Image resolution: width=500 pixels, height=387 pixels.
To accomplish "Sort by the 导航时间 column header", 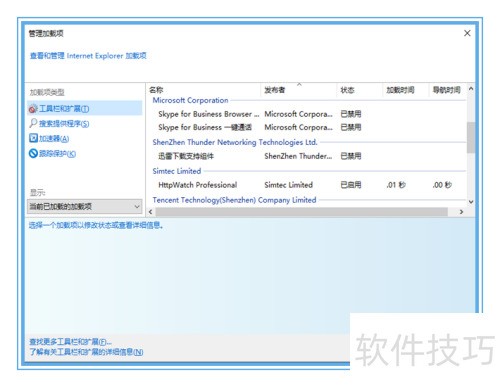I will [x=447, y=90].
